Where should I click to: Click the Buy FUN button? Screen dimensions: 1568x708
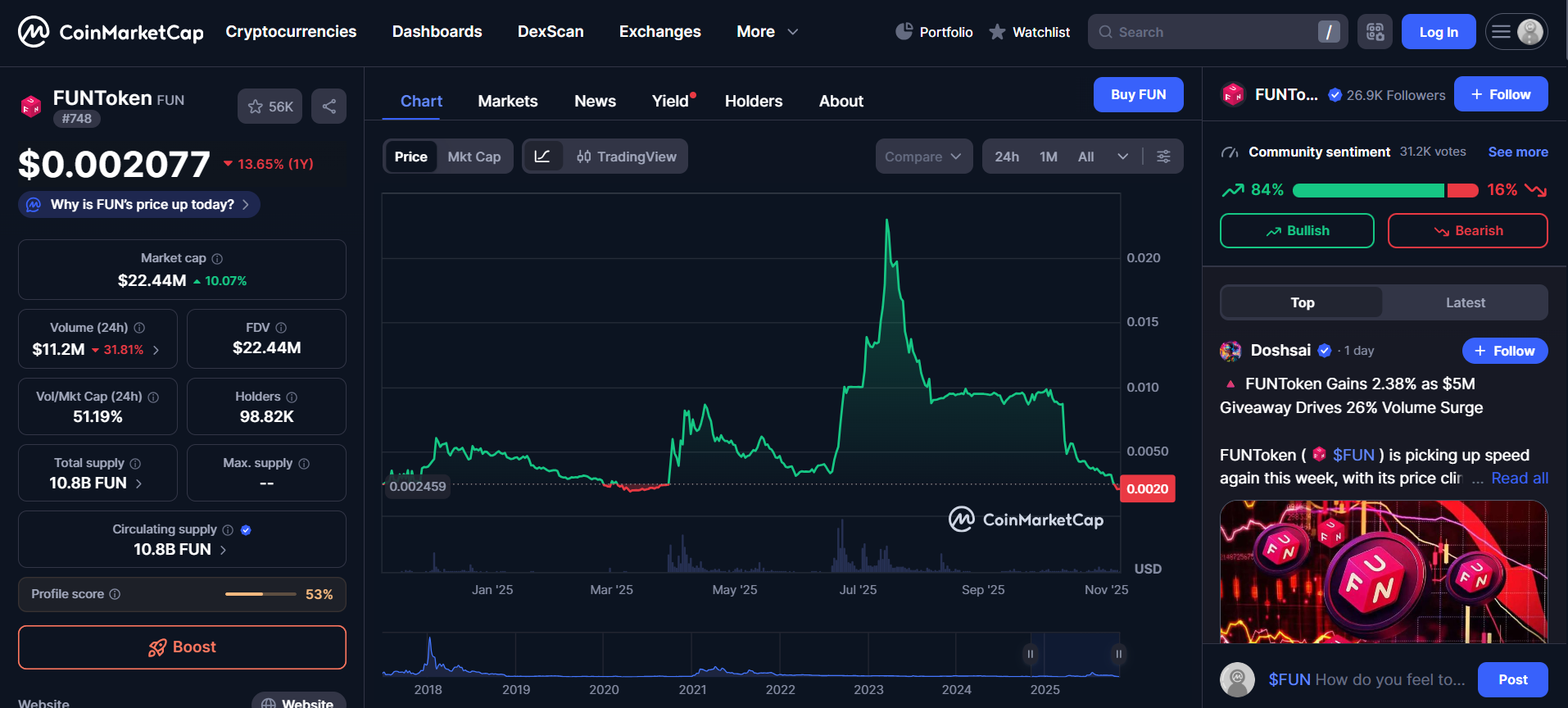[x=1138, y=94]
